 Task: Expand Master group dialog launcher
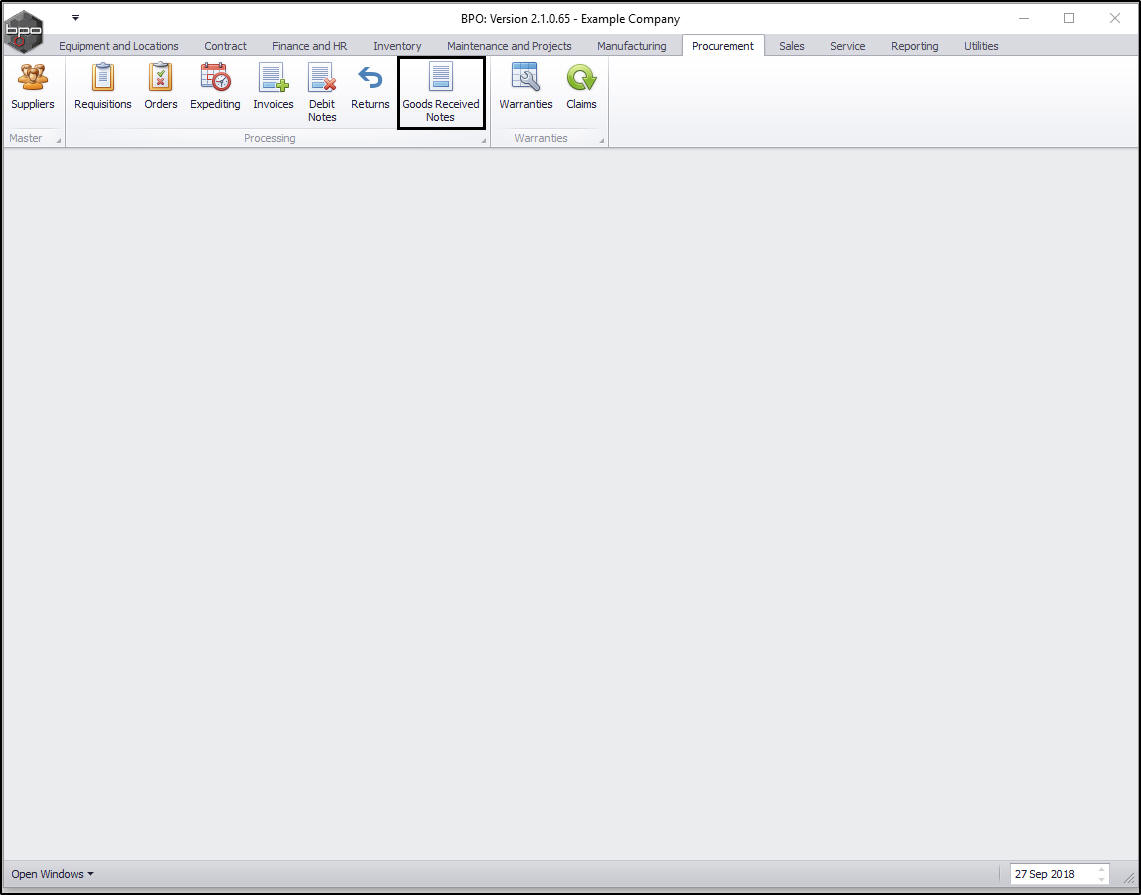[x=58, y=140]
